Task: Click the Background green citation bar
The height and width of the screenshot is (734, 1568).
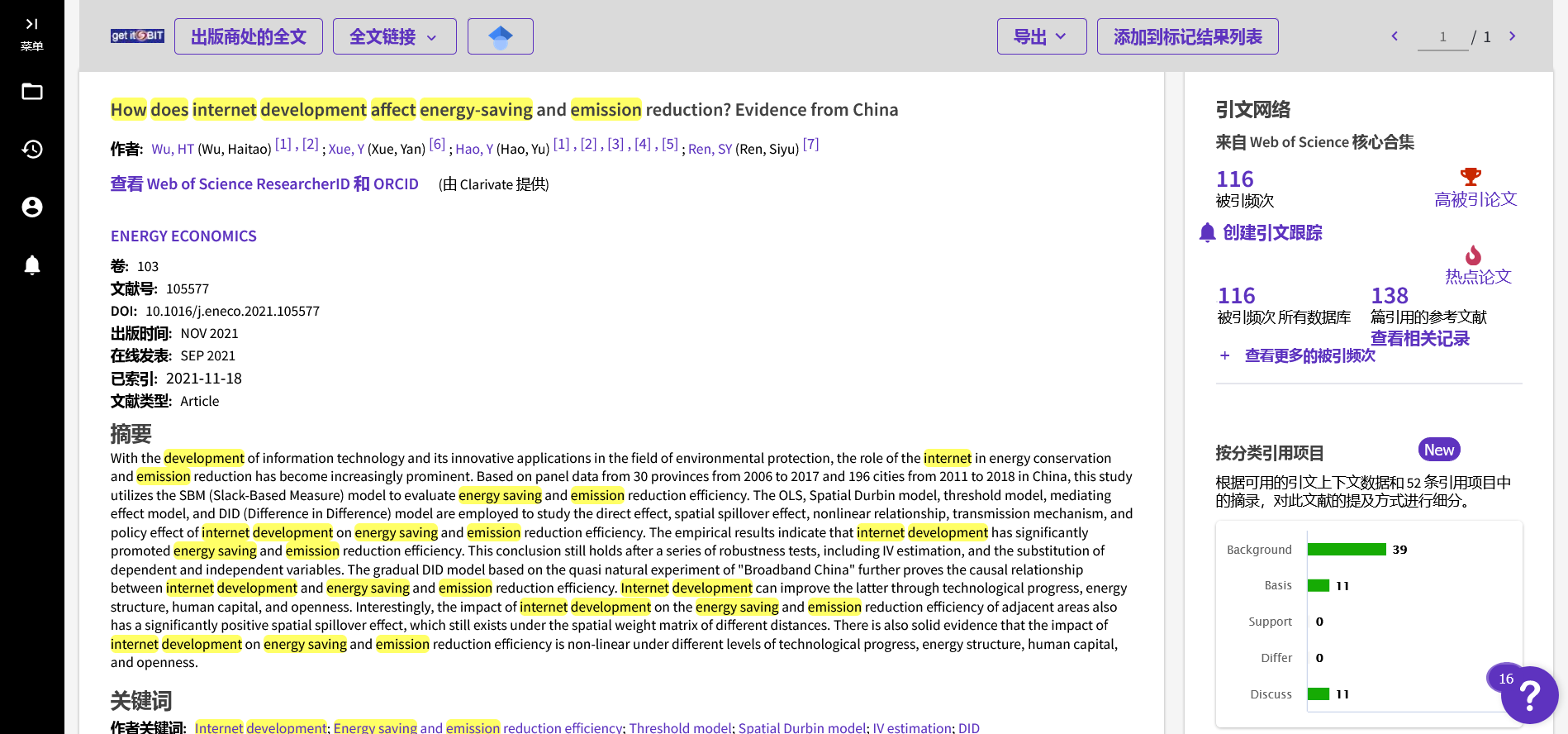Action: pyautogui.click(x=1346, y=550)
